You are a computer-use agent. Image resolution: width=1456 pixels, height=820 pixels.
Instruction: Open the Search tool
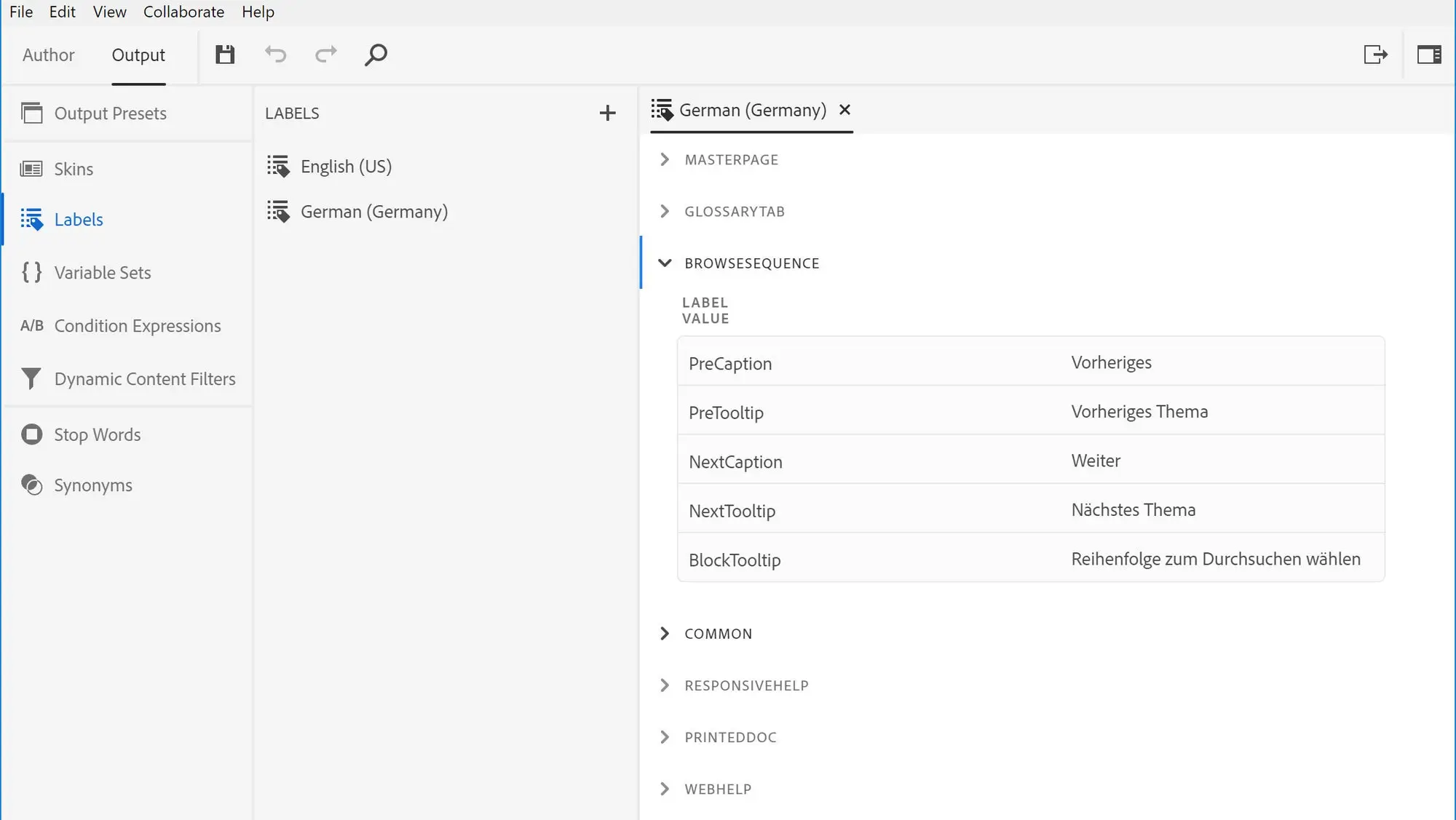click(376, 55)
